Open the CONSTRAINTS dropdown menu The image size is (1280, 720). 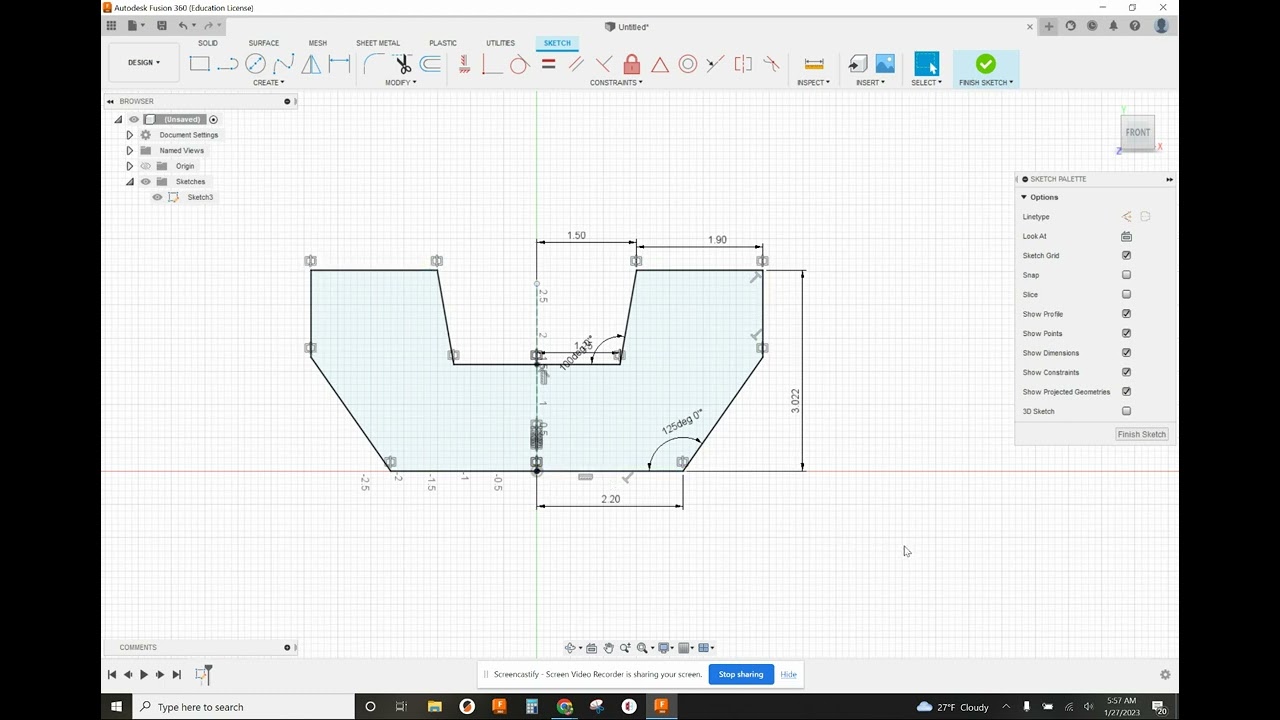(616, 82)
